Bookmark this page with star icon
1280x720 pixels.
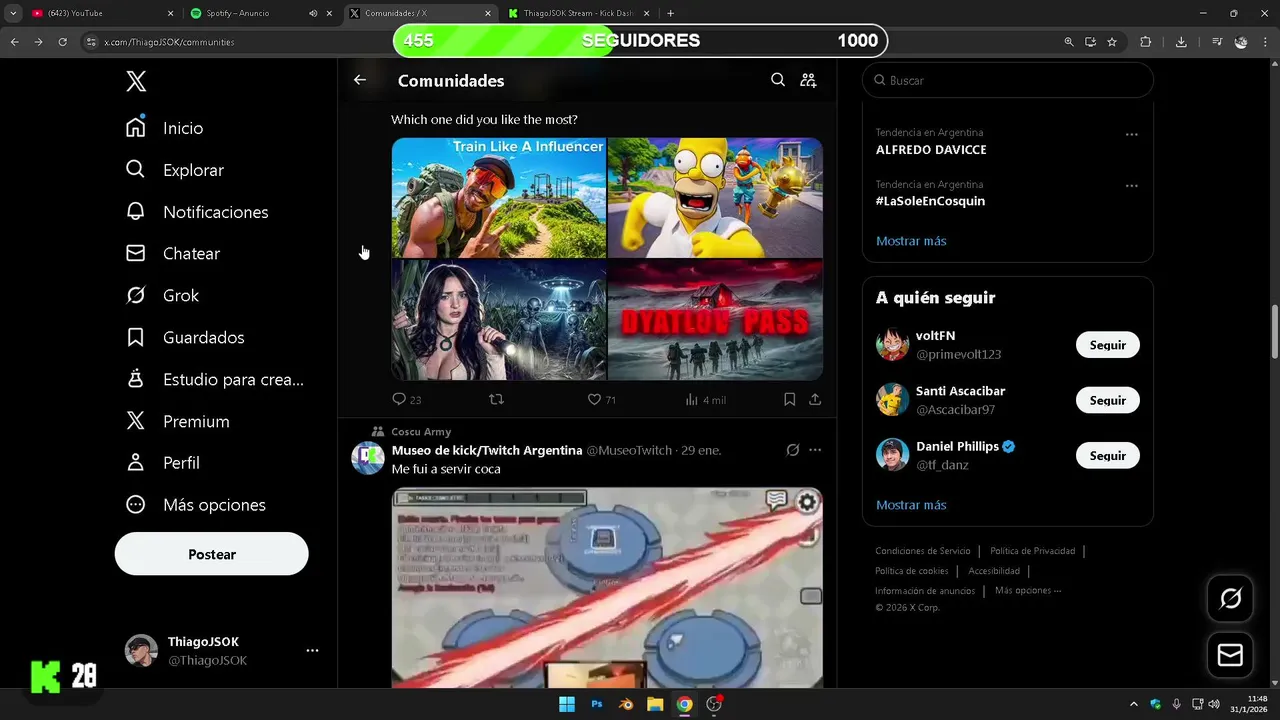[1112, 42]
